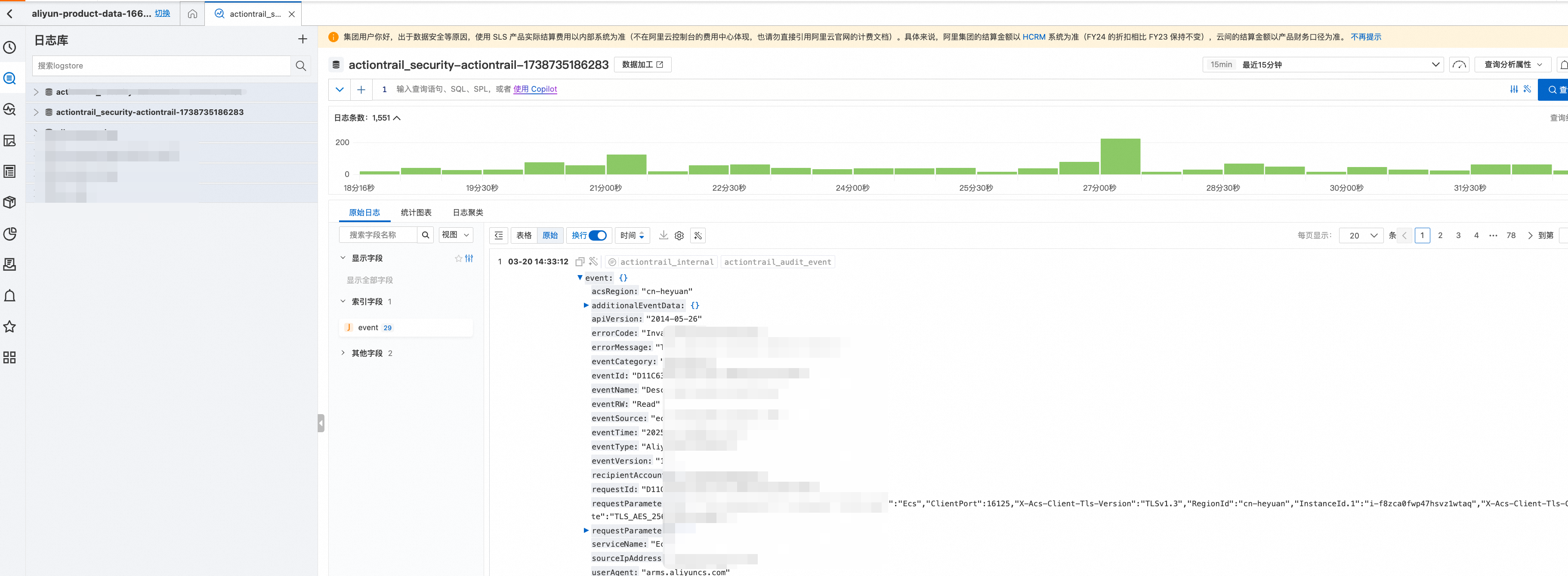Dismiss banner with 不再提示 link

(1366, 37)
